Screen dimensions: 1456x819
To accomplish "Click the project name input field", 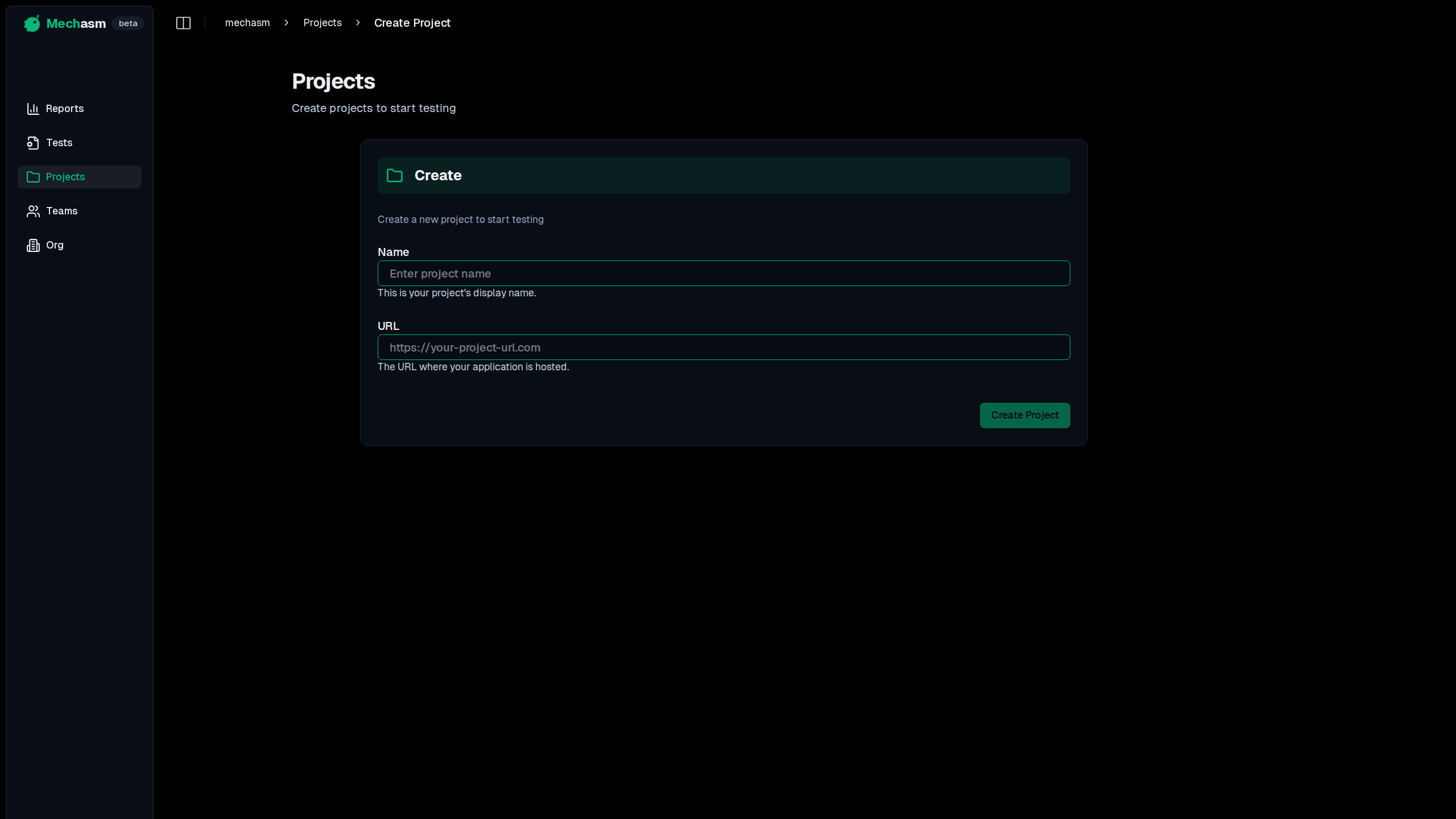I will [x=723, y=273].
